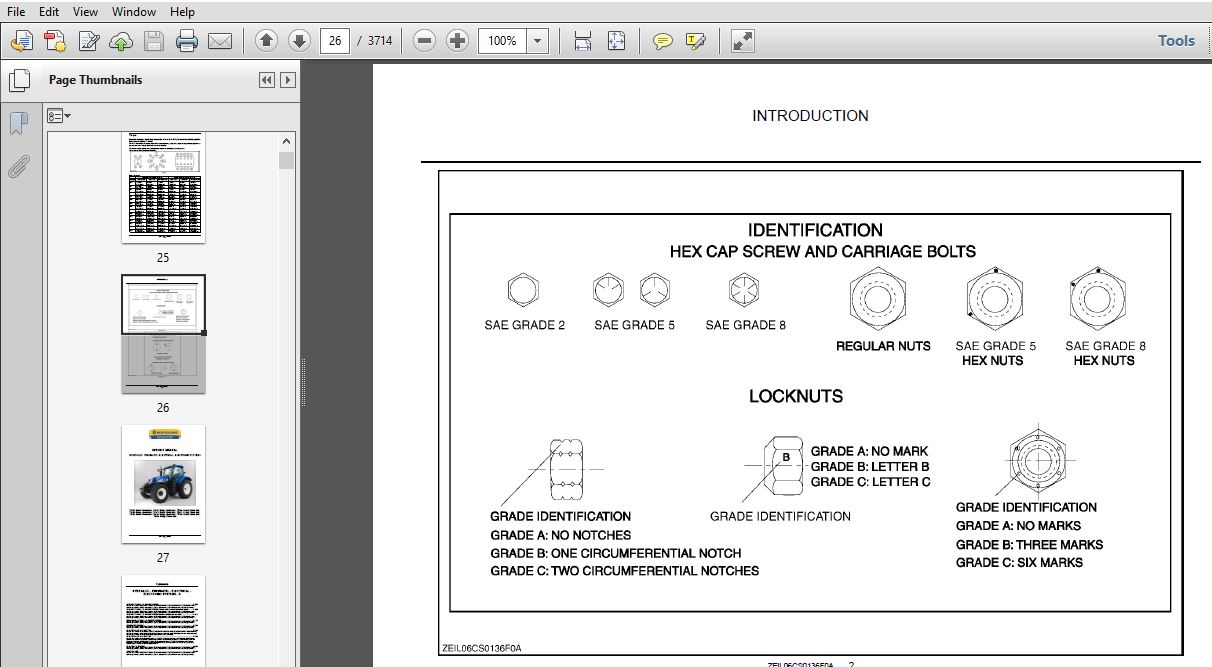Screen dimensions: 1212x667
Task: Open the View menu
Action: pos(86,12)
